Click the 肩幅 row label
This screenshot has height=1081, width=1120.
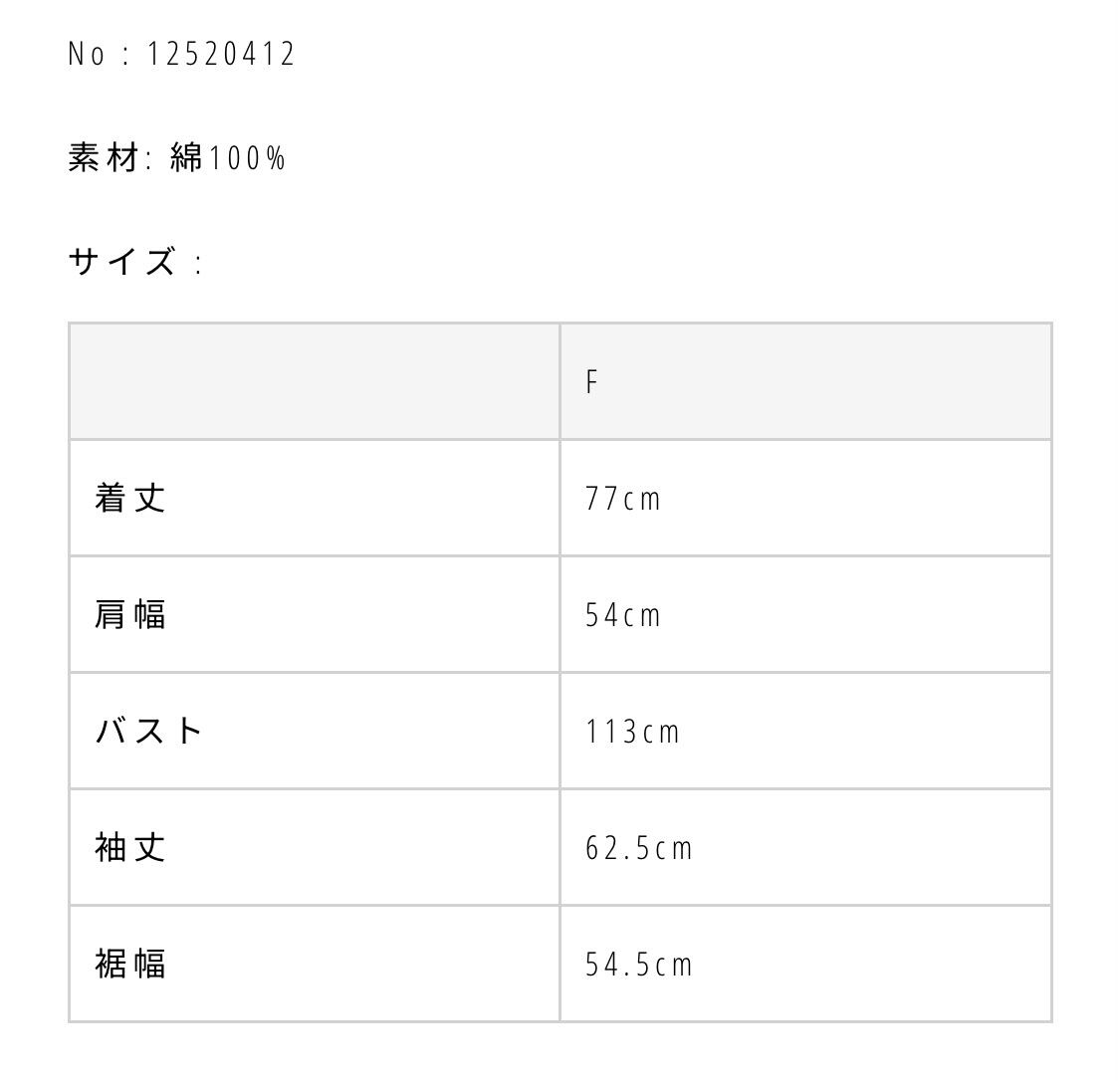tap(130, 614)
